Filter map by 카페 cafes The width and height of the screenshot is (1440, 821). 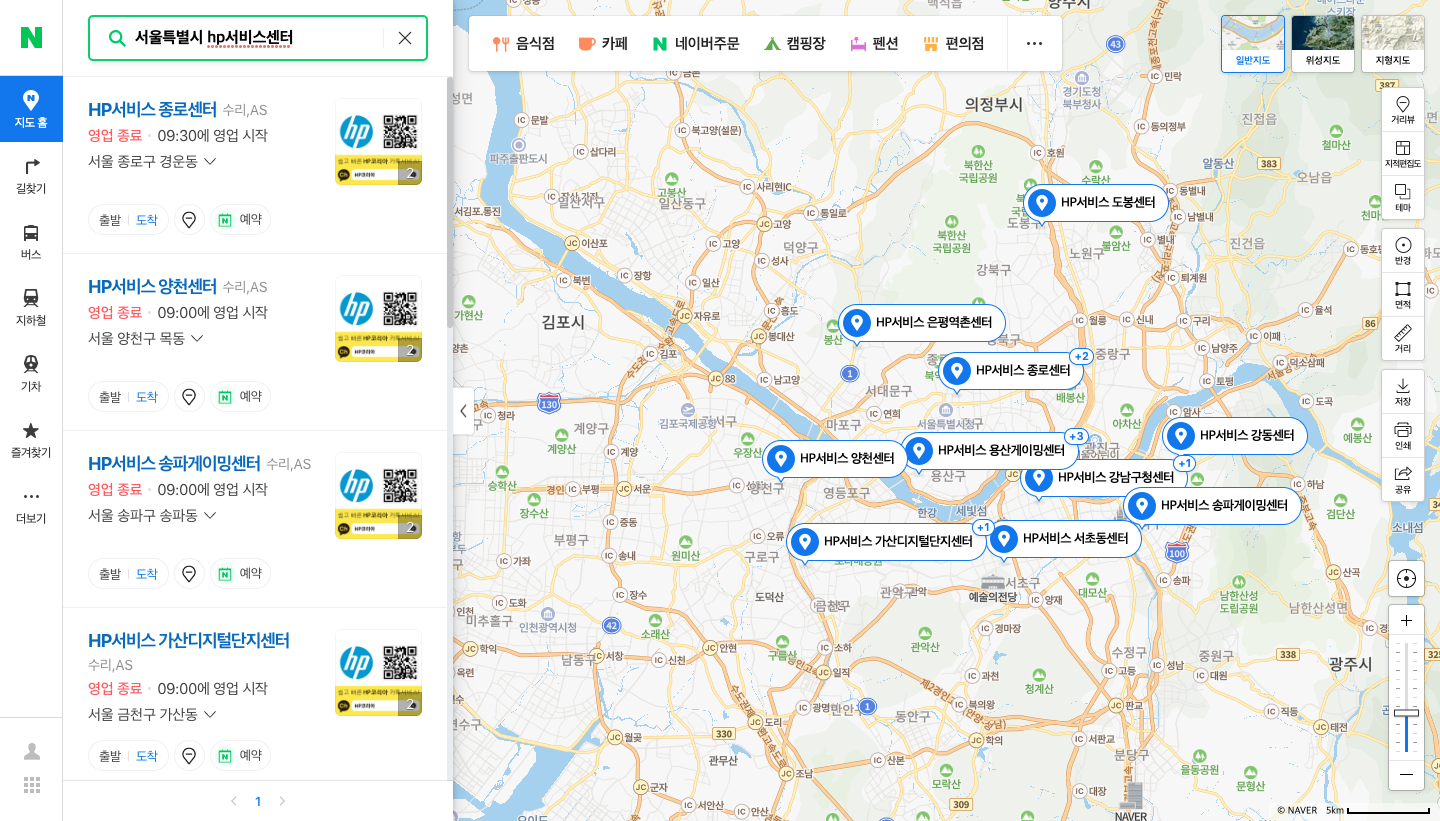point(603,44)
